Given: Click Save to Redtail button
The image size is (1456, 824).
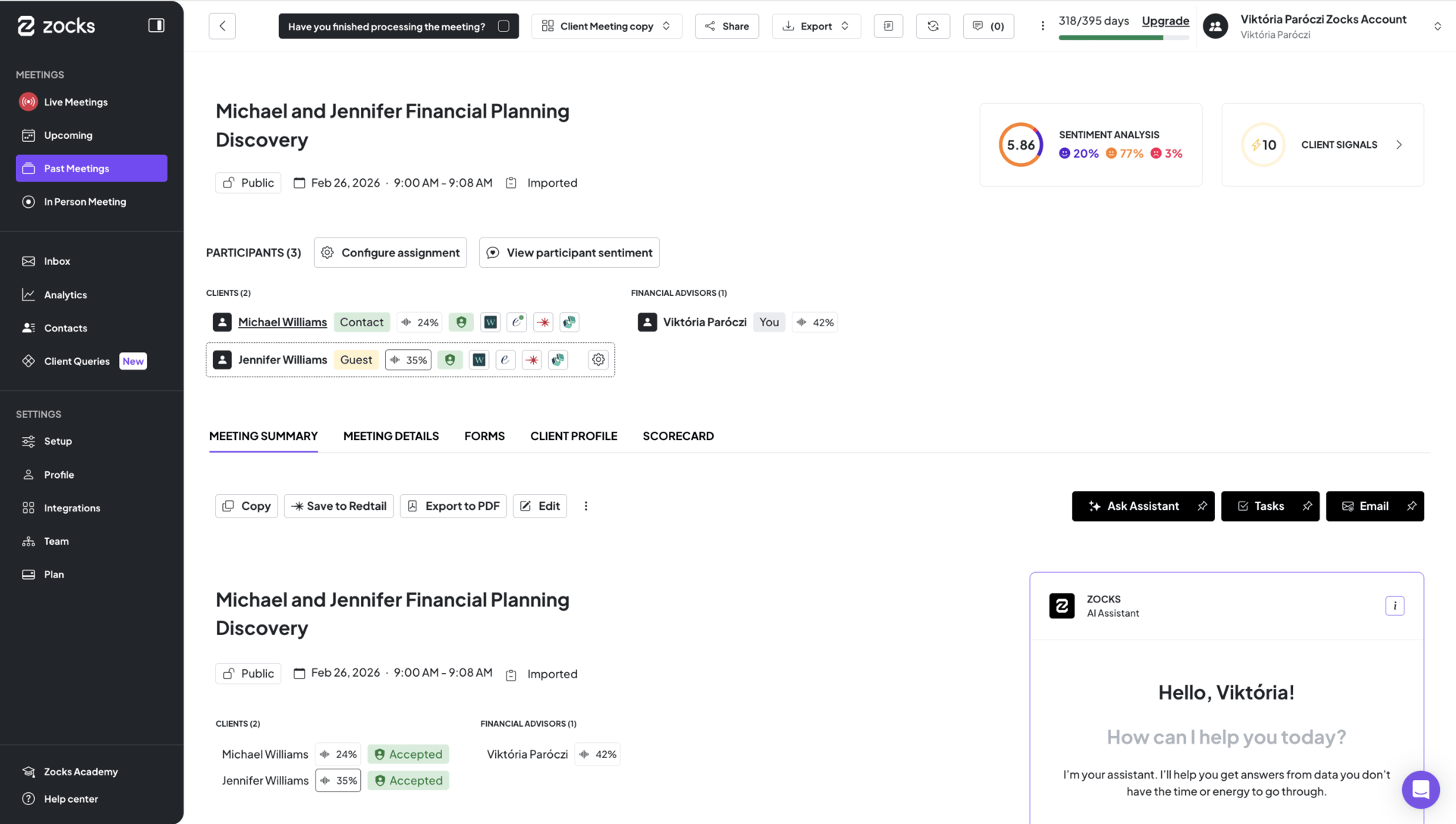Looking at the screenshot, I should click(339, 506).
